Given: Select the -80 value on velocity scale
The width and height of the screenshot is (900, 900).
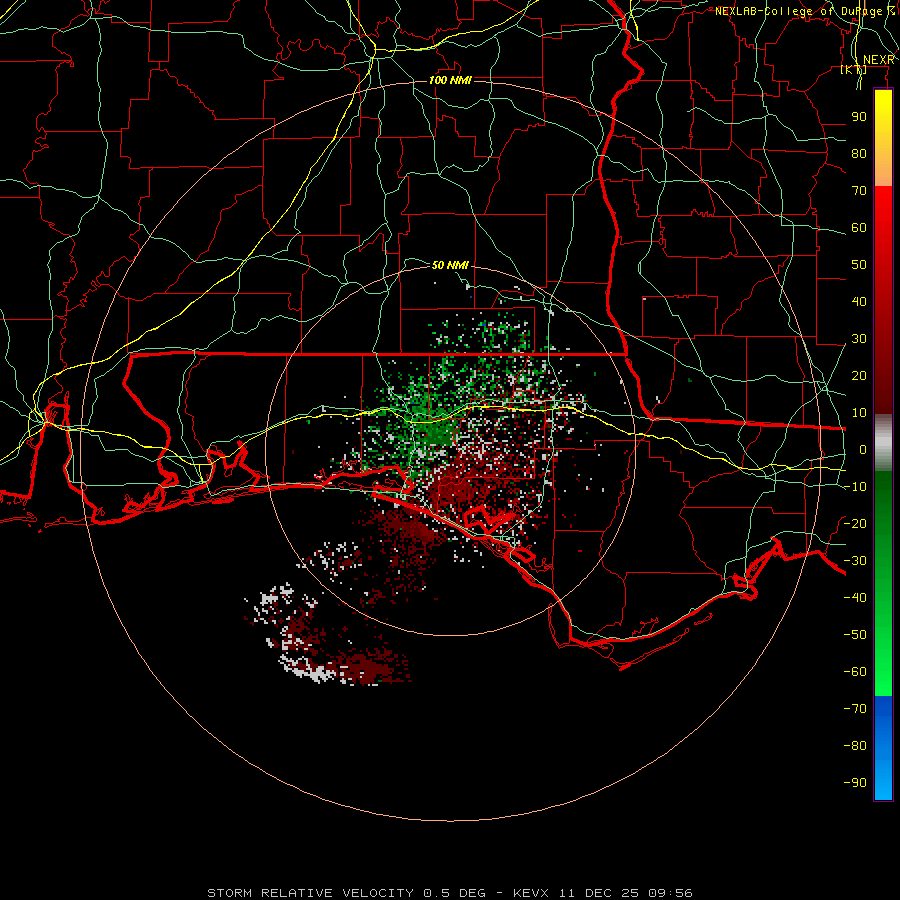Looking at the screenshot, I should click(x=855, y=746).
